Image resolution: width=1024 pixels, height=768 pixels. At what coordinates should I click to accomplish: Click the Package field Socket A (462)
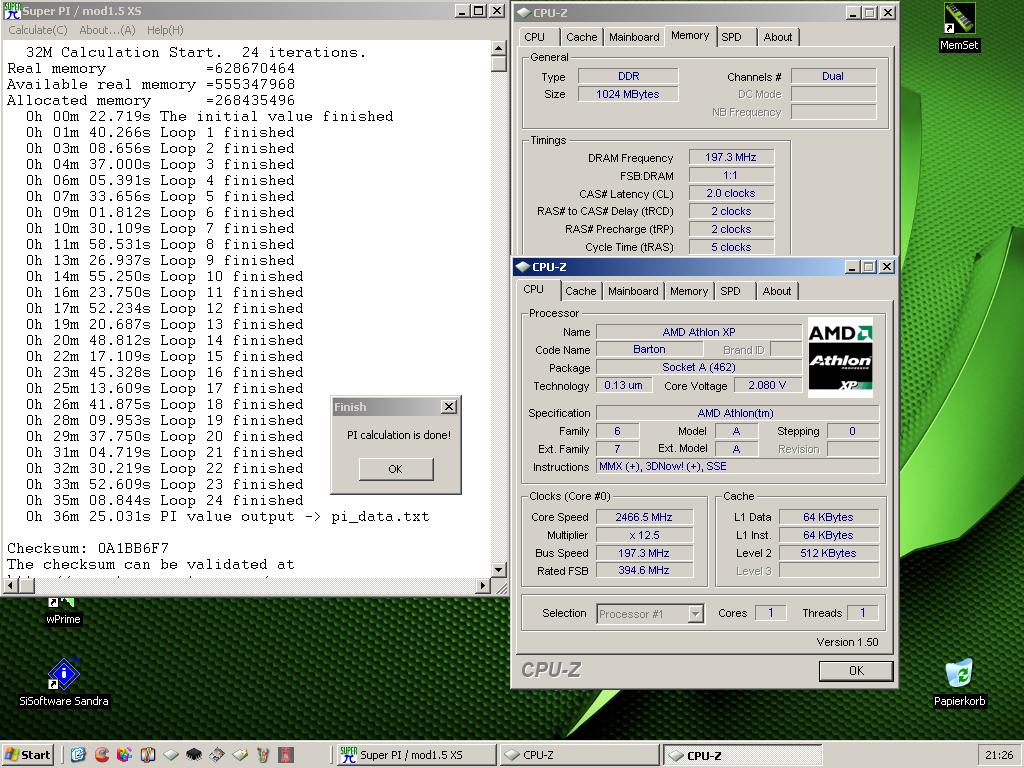699,367
